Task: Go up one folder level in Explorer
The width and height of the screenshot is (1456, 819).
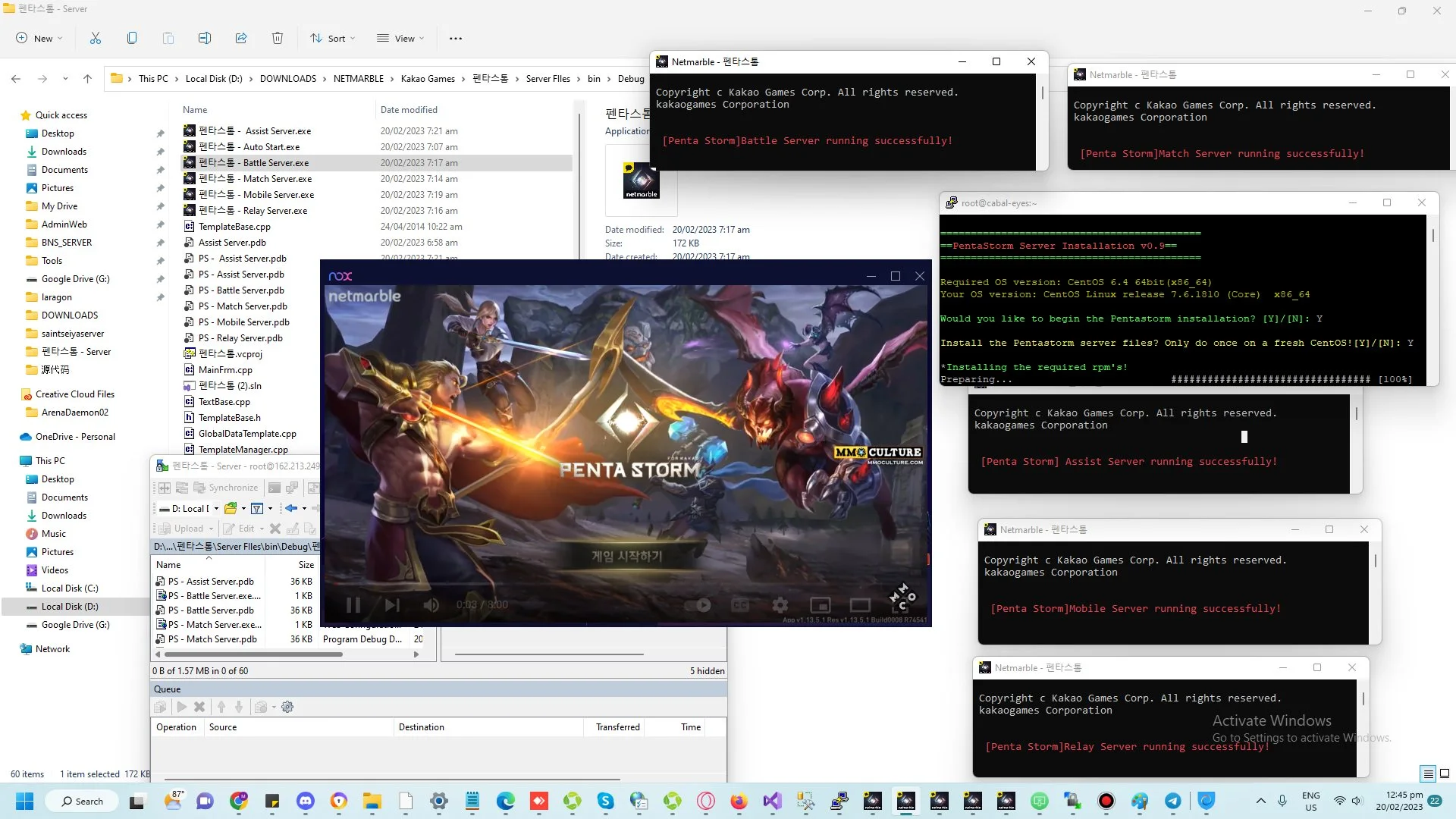Action: [87, 79]
